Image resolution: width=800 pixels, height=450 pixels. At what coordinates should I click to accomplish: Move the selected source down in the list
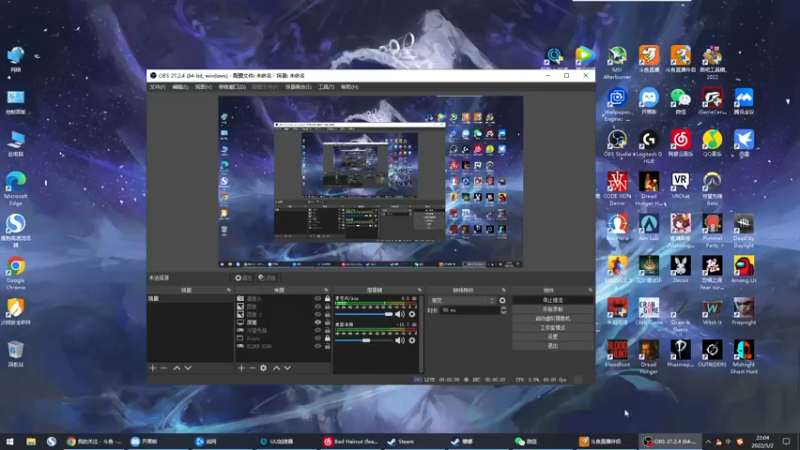pos(287,368)
